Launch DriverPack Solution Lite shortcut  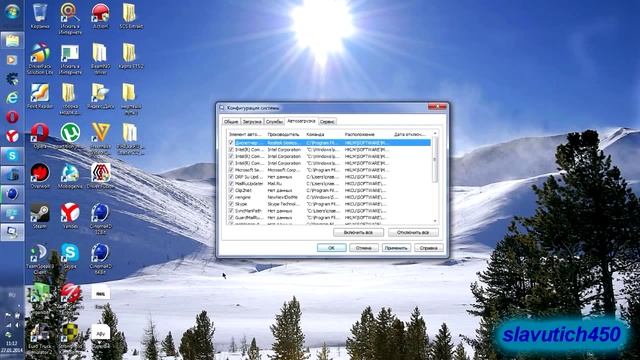pyautogui.click(x=40, y=58)
